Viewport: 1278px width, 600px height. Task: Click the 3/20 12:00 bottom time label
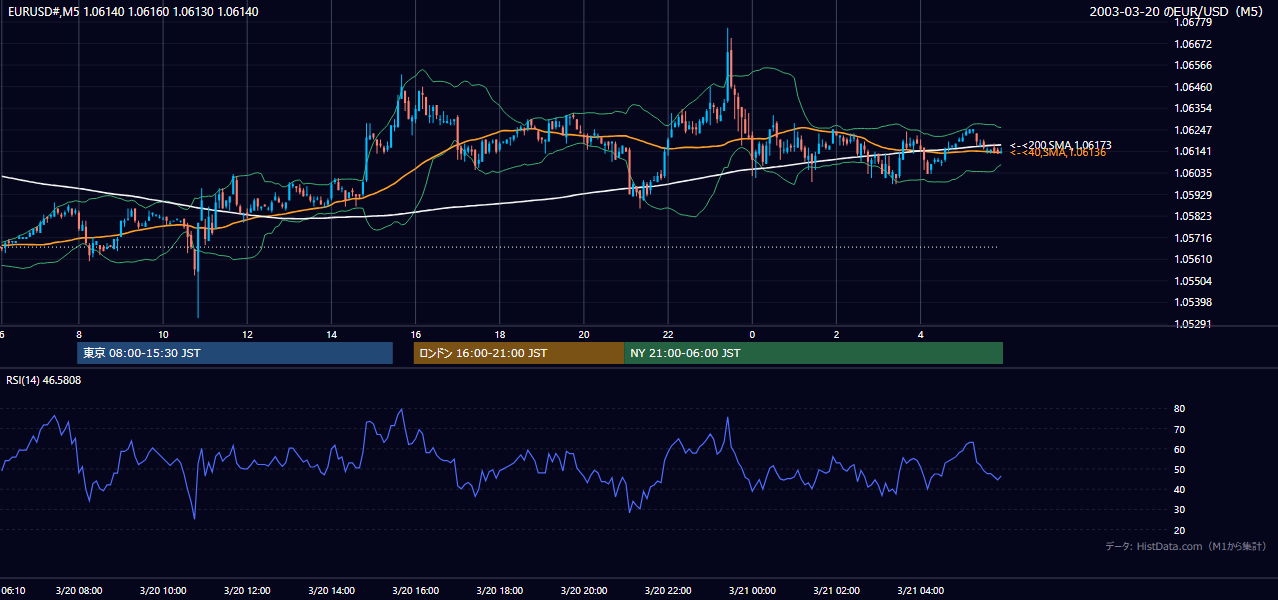pos(247,591)
